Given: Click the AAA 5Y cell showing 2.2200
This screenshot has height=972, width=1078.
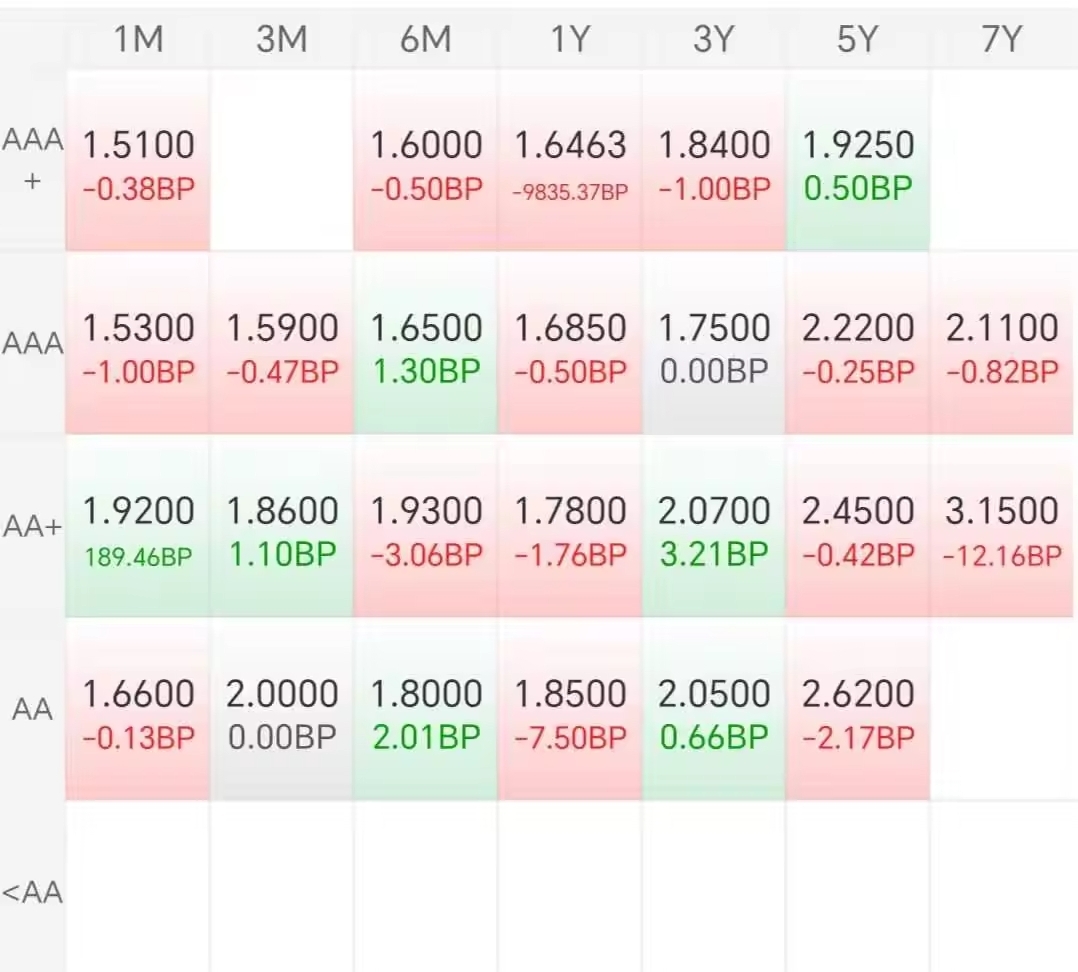Looking at the screenshot, I should (858, 347).
